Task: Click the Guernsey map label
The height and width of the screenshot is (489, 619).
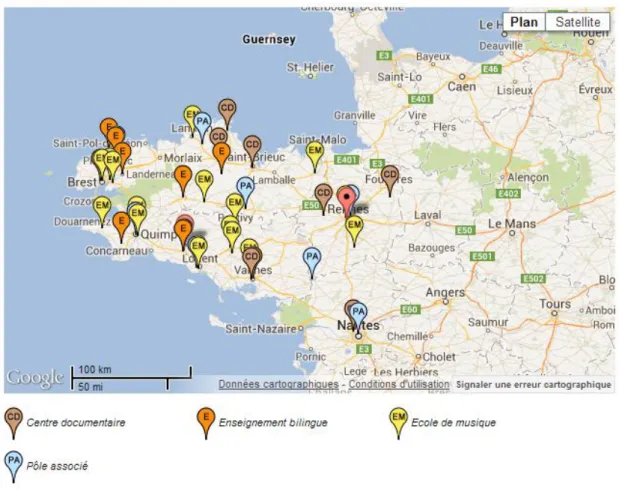Action: (268, 39)
